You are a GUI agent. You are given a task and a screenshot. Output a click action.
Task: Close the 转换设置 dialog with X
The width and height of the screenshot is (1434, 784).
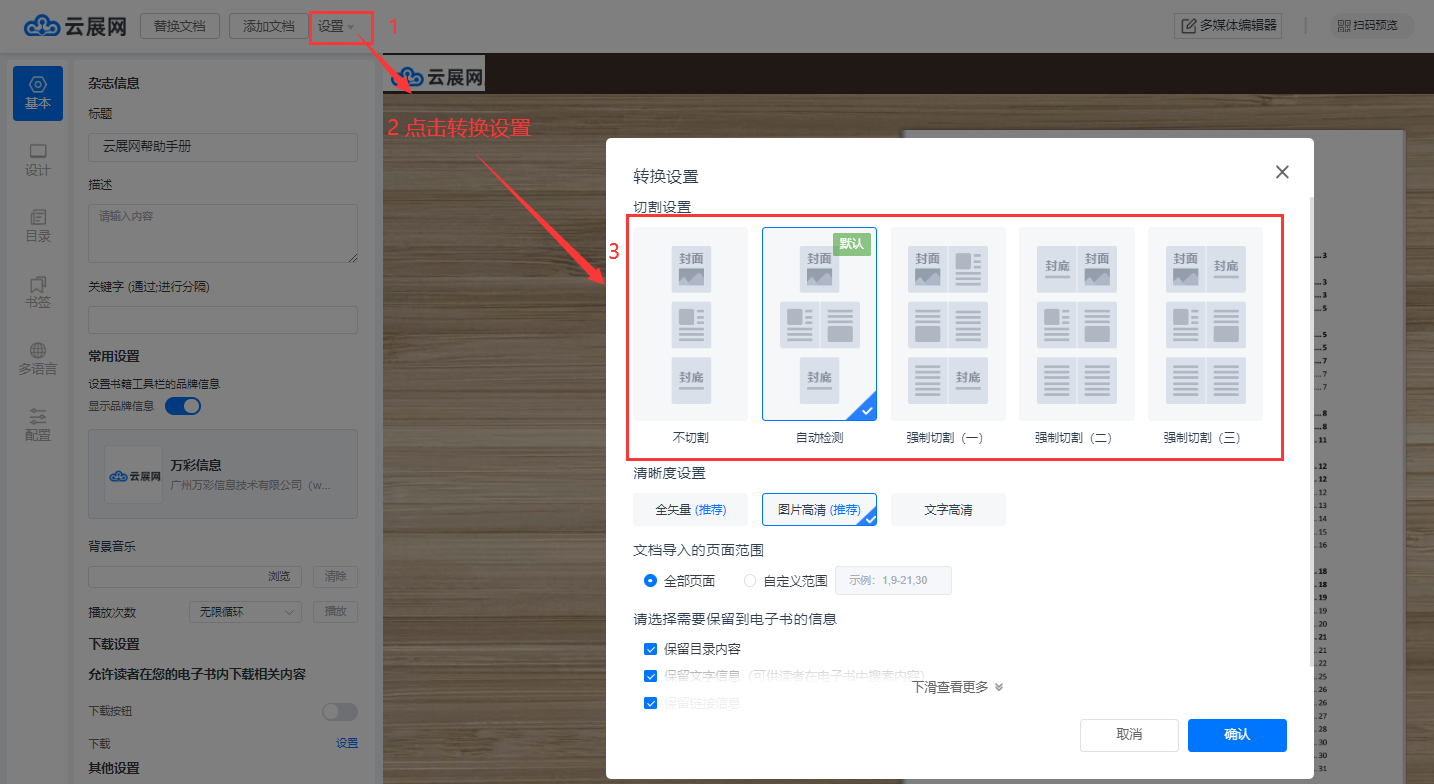(x=1282, y=172)
